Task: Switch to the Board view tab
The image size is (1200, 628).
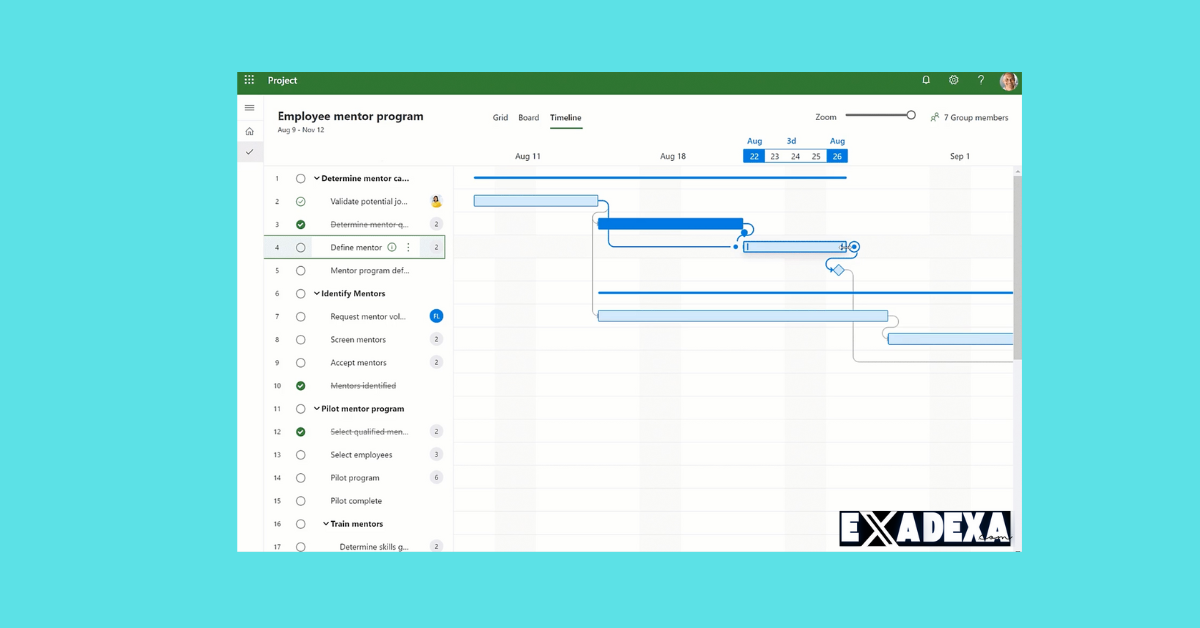Action: click(x=528, y=117)
